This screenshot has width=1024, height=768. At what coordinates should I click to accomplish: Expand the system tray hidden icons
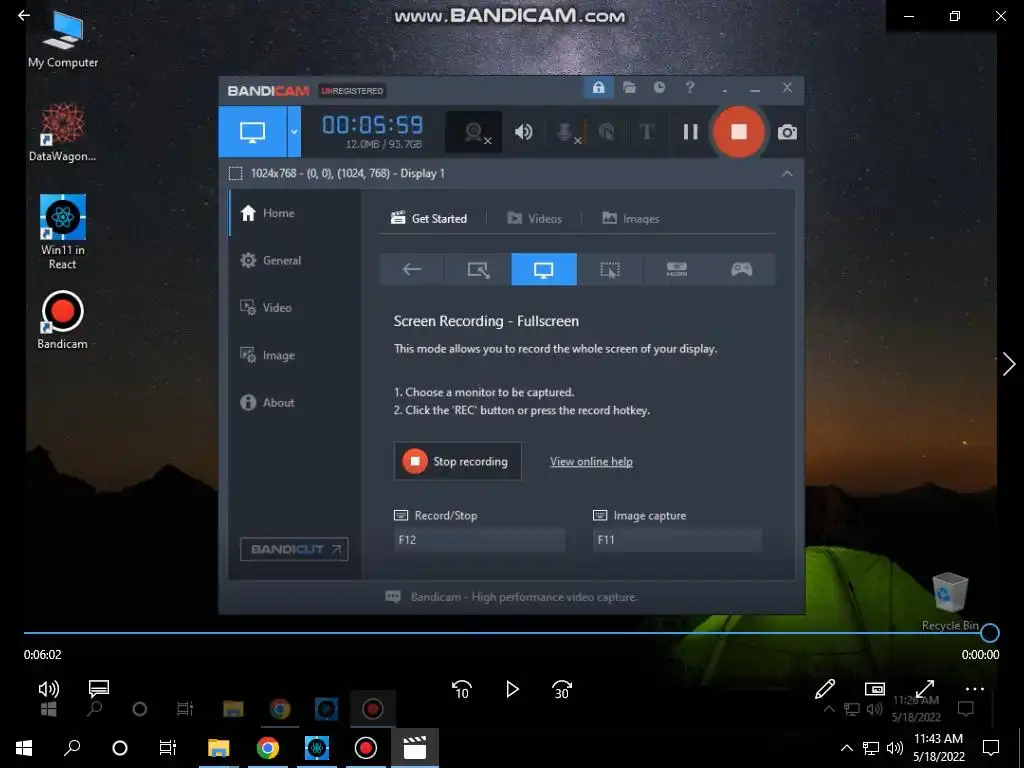pos(846,748)
